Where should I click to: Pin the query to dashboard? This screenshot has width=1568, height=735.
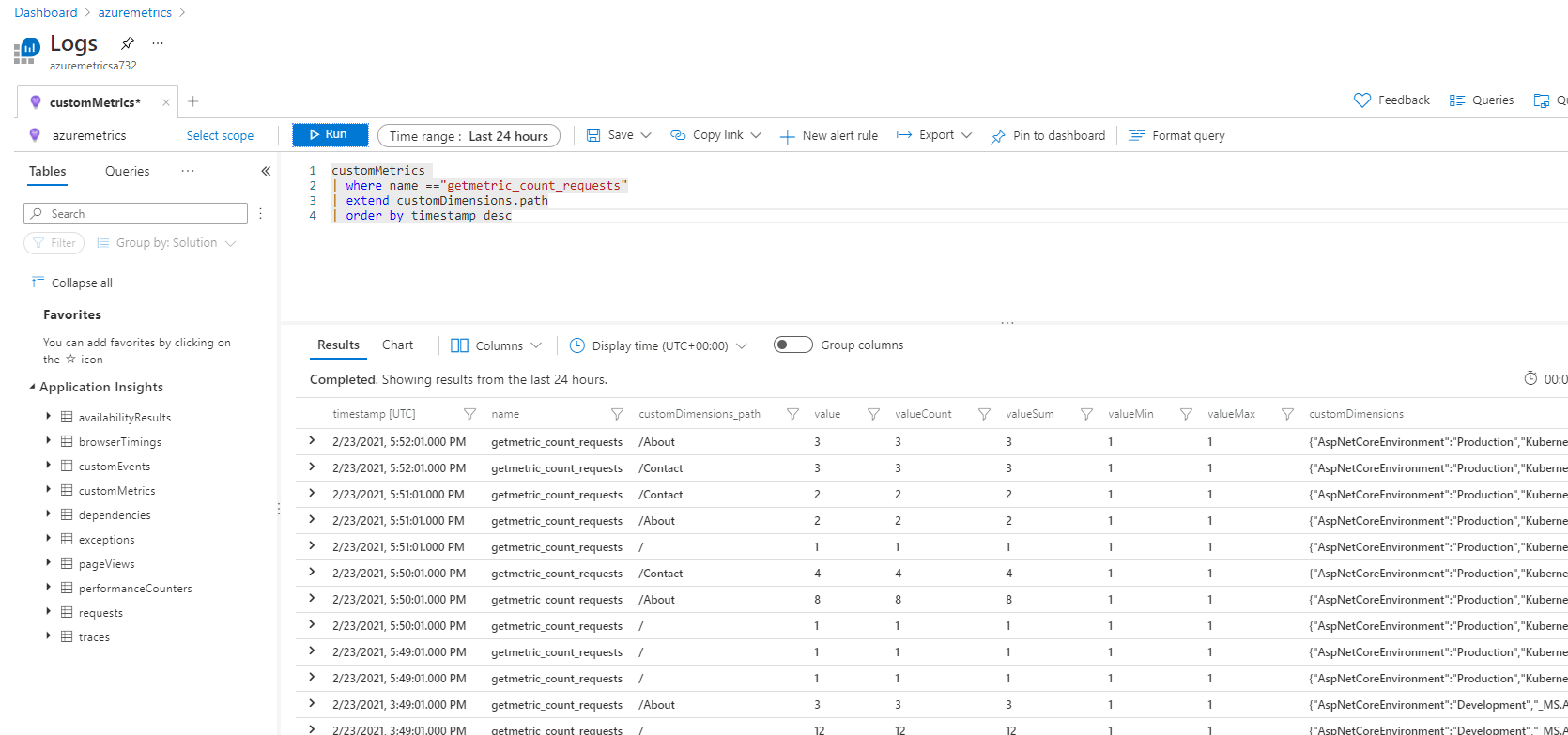[x=1048, y=136]
